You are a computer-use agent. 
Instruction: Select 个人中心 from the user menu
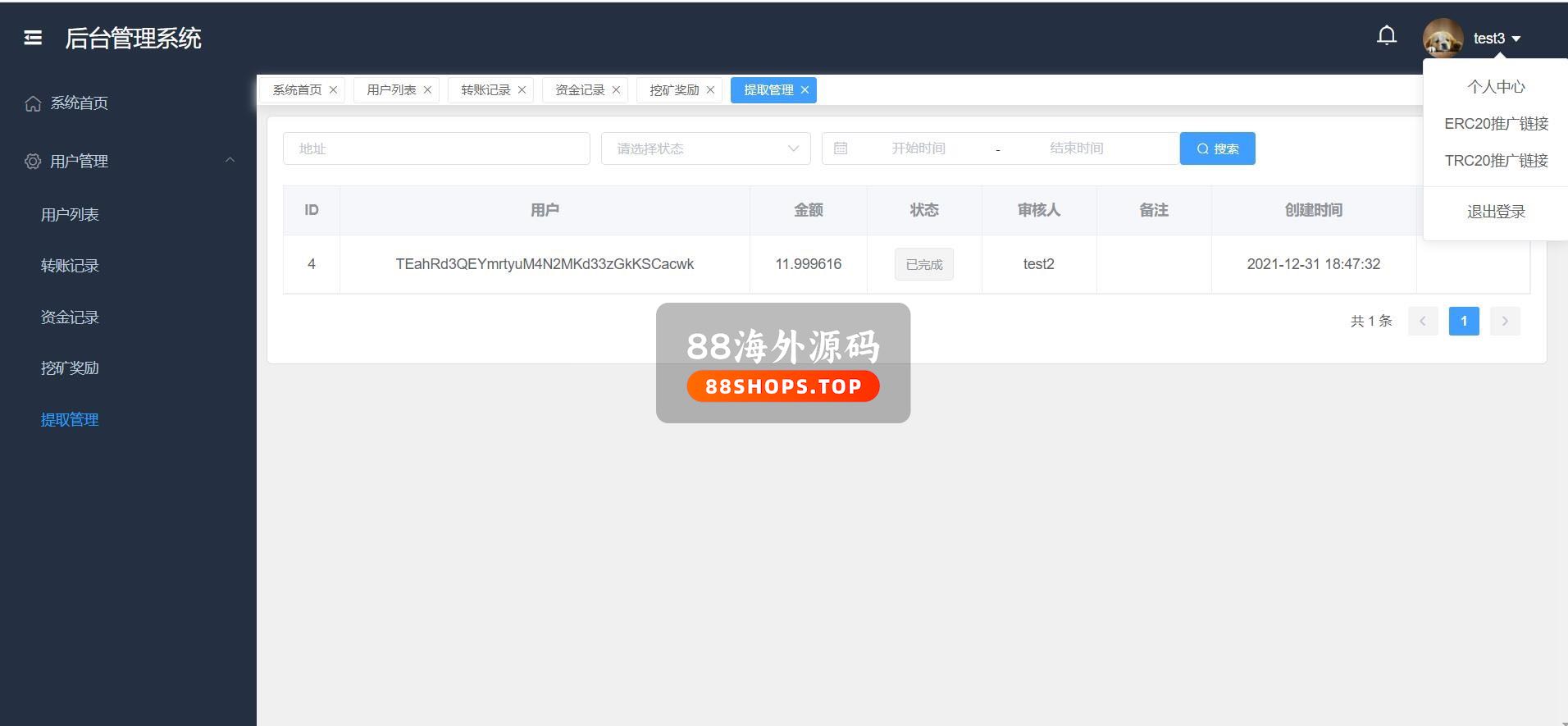pos(1496,87)
